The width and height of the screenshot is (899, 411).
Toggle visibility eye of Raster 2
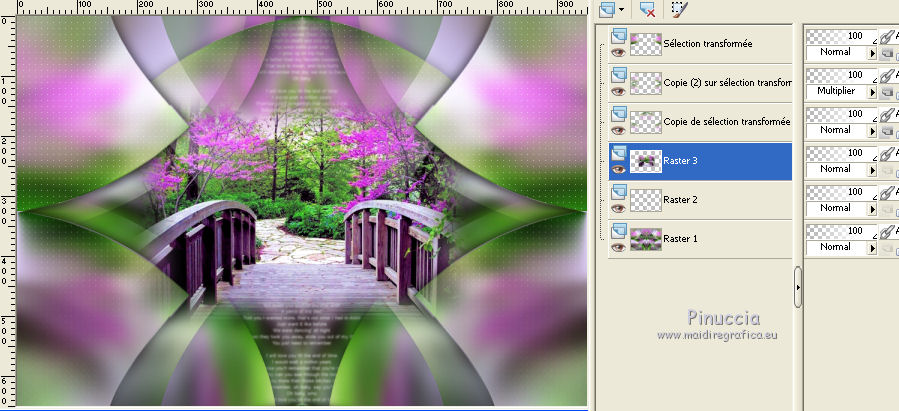pyautogui.click(x=618, y=208)
